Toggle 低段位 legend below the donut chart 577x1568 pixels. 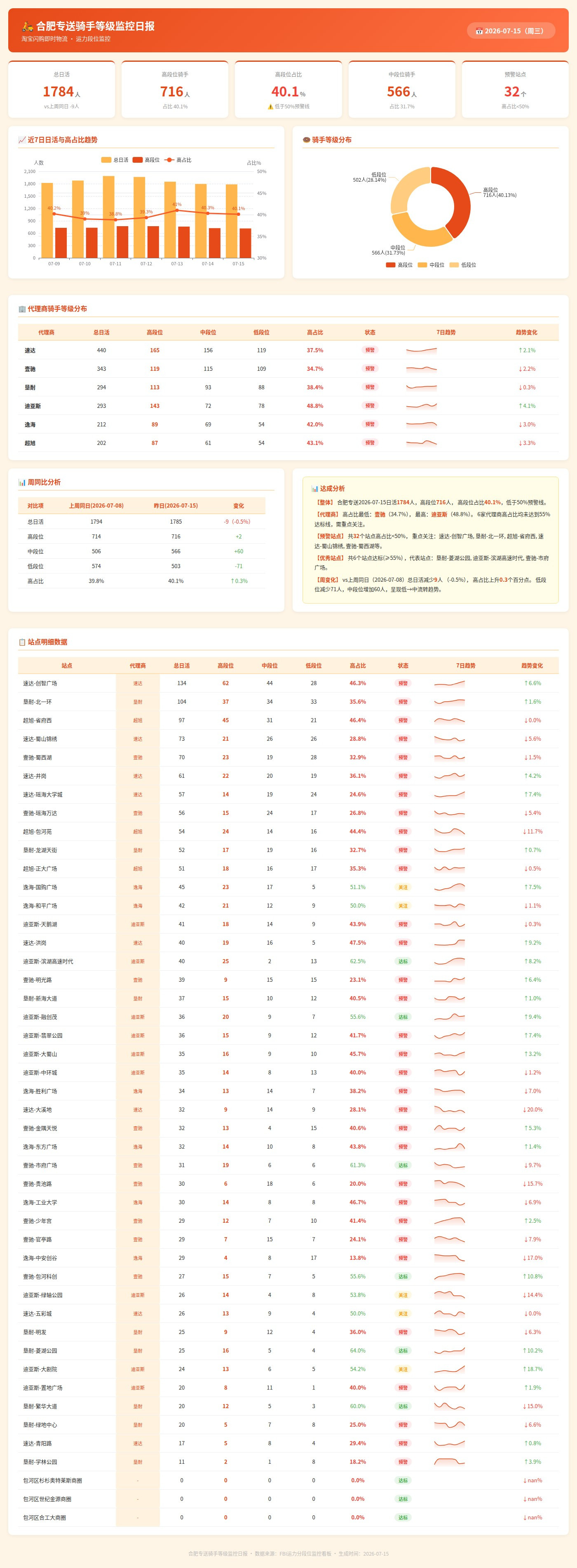click(462, 265)
